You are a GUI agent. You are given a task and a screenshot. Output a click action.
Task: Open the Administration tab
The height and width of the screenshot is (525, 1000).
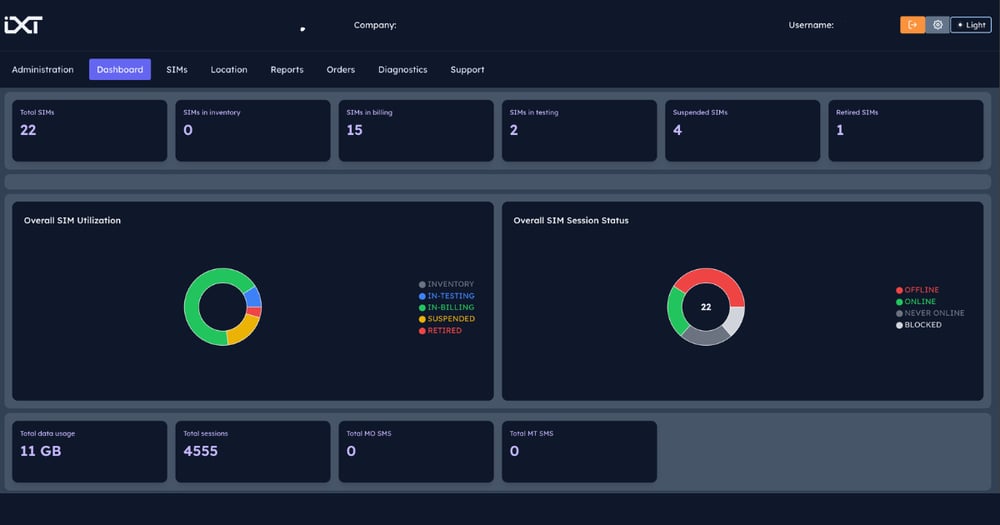(x=43, y=70)
